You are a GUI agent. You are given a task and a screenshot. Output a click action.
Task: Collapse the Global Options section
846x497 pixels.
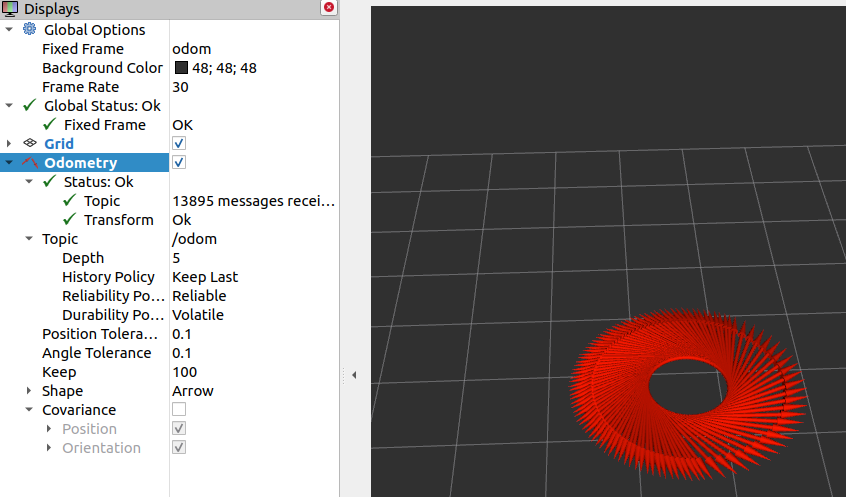pyautogui.click(x=9, y=30)
